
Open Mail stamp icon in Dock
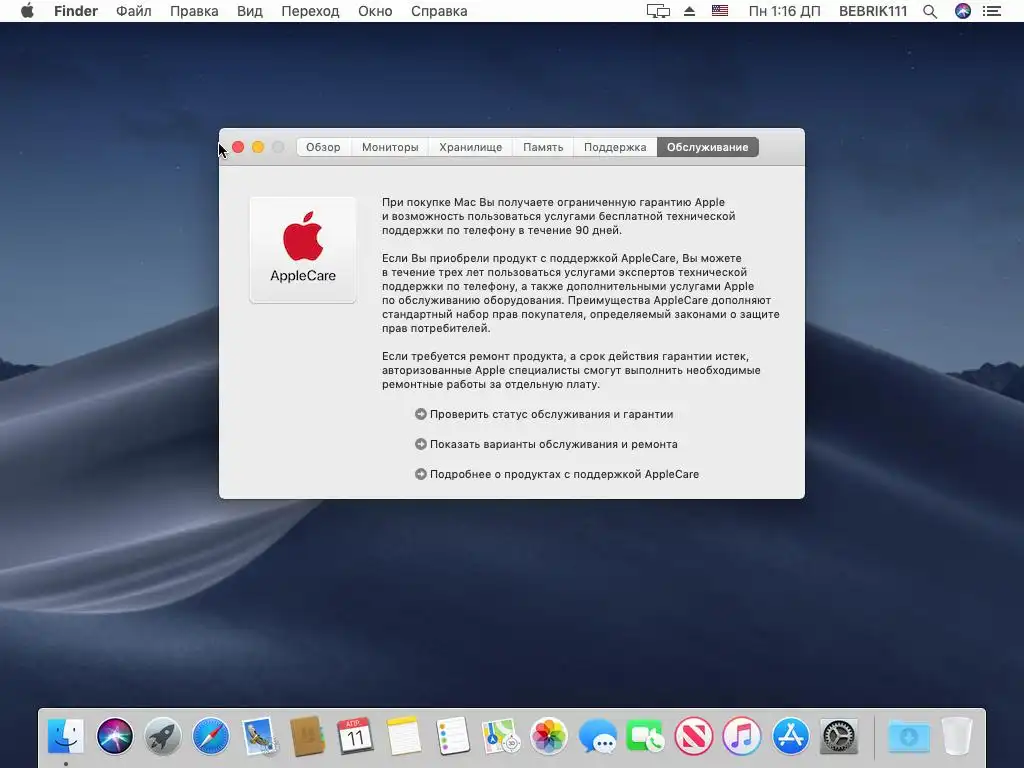(259, 736)
